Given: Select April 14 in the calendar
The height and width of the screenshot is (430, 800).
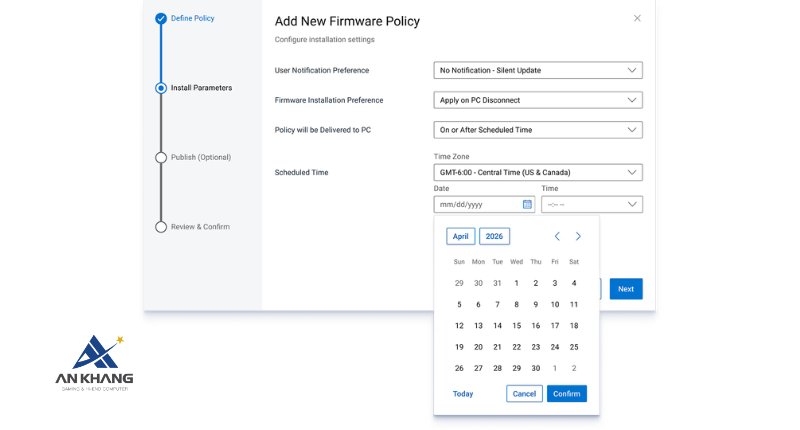Looking at the screenshot, I should 497,325.
